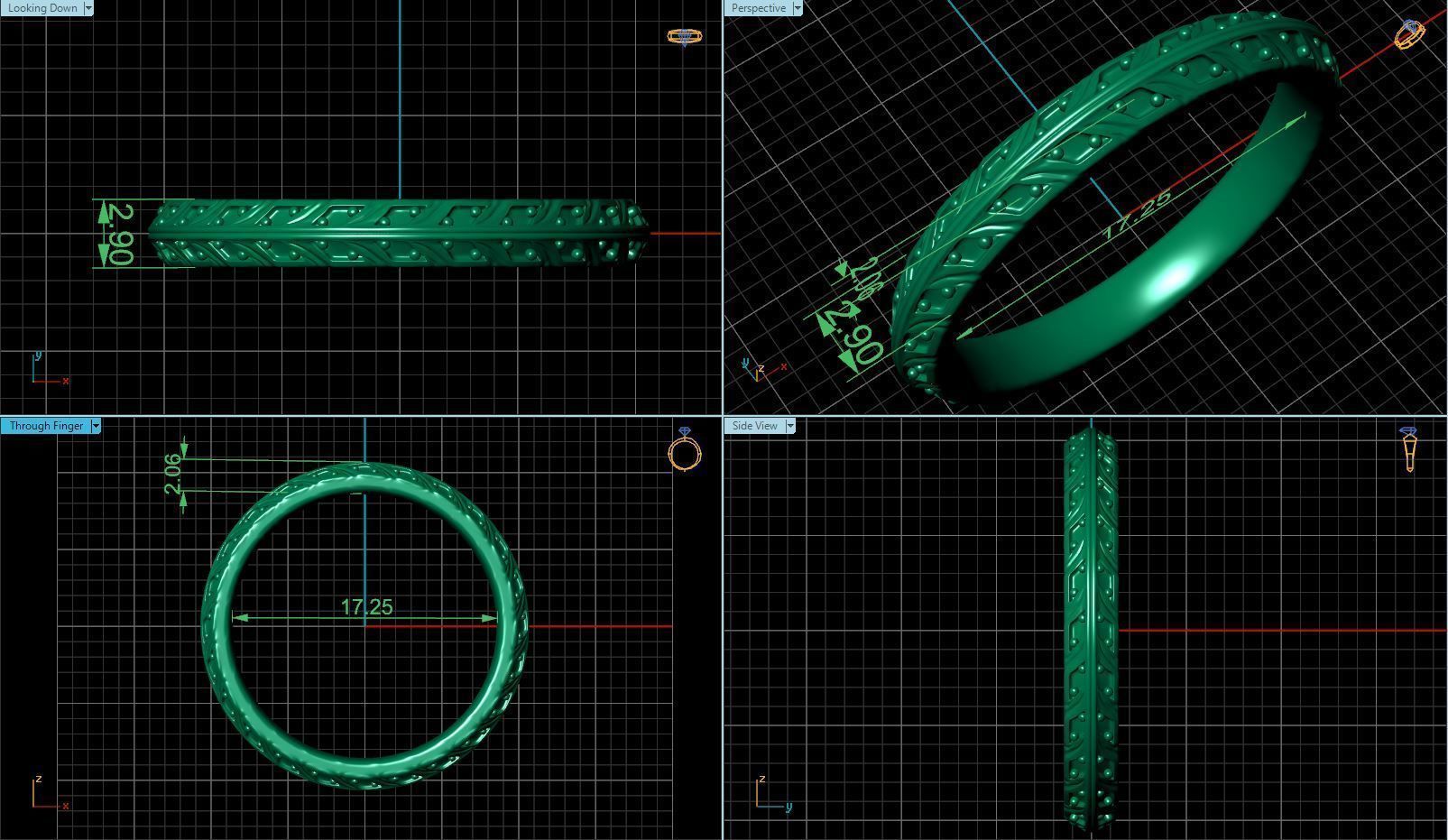The height and width of the screenshot is (840, 1448).
Task: Select the ring band in Side View
Action: tap(1090, 630)
